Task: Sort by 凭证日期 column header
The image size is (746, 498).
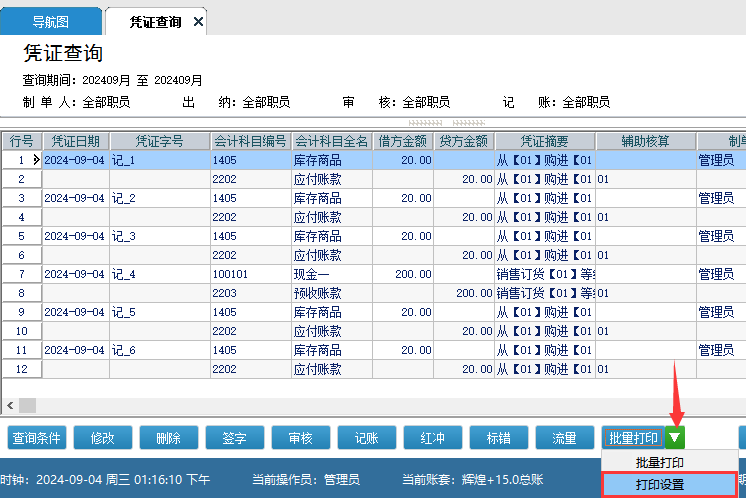Action: 75,141
